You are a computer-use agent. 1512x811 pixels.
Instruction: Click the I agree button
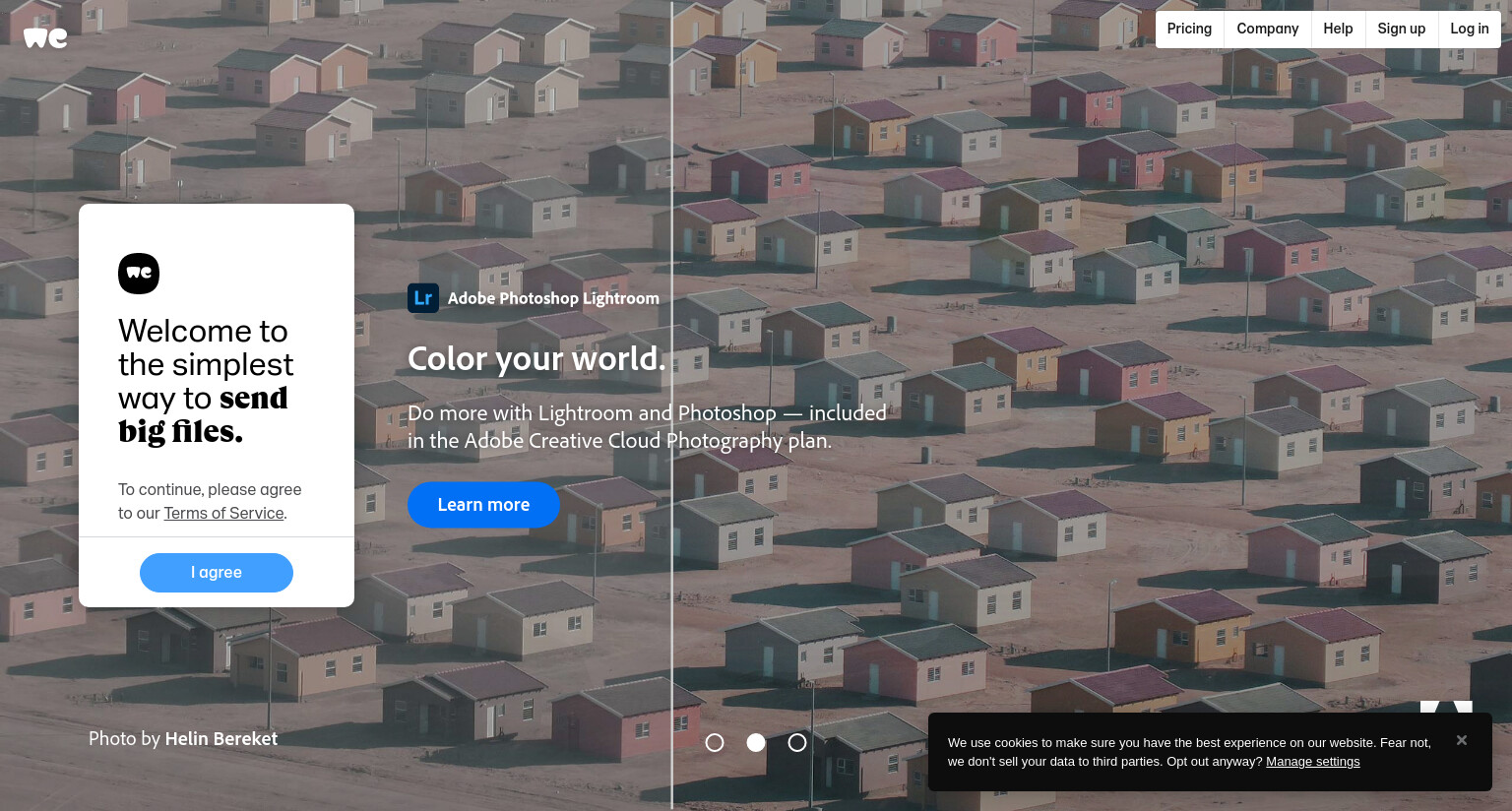(217, 573)
